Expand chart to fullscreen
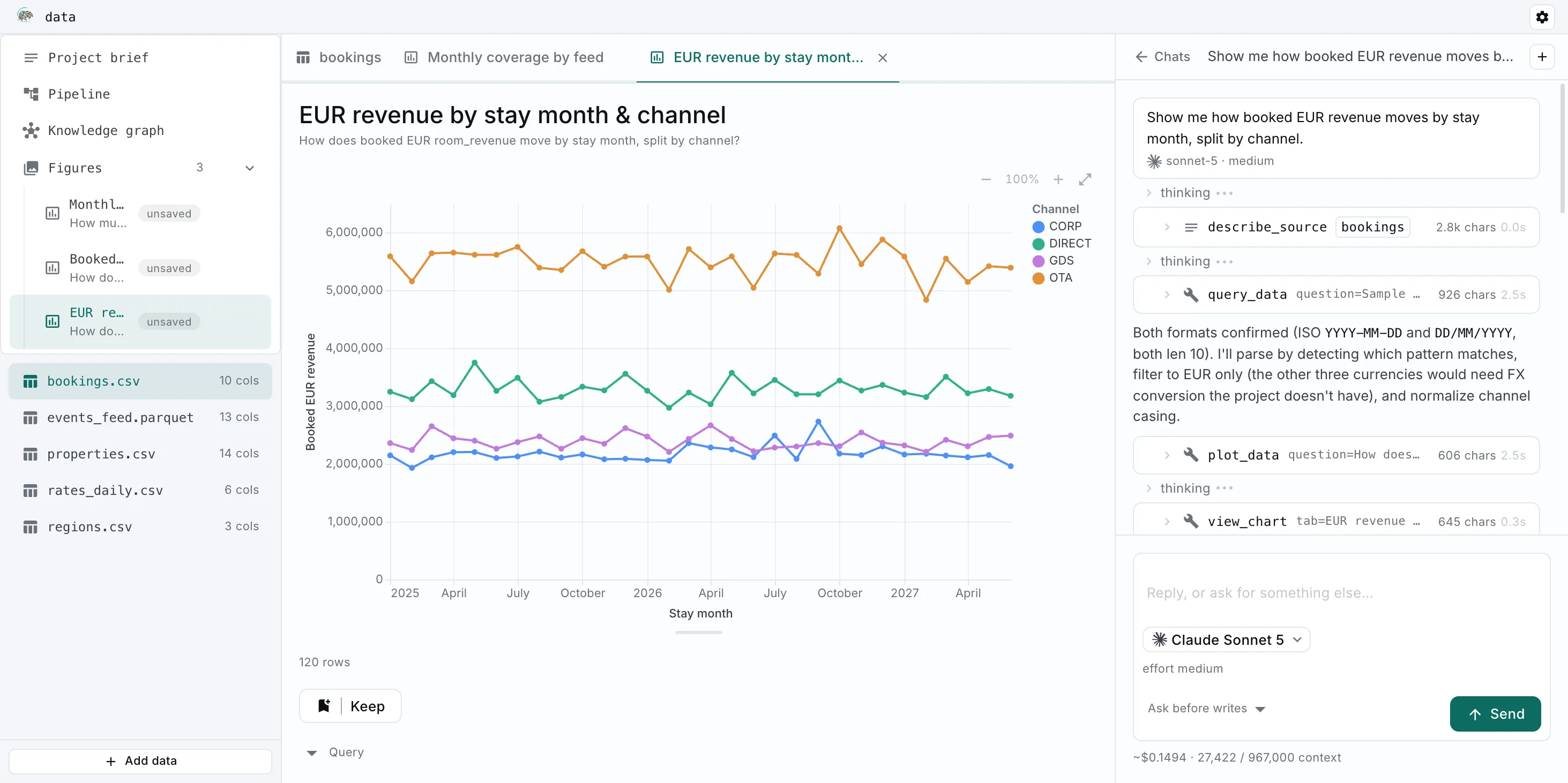Screen dimensions: 1568x783 point(1085,179)
